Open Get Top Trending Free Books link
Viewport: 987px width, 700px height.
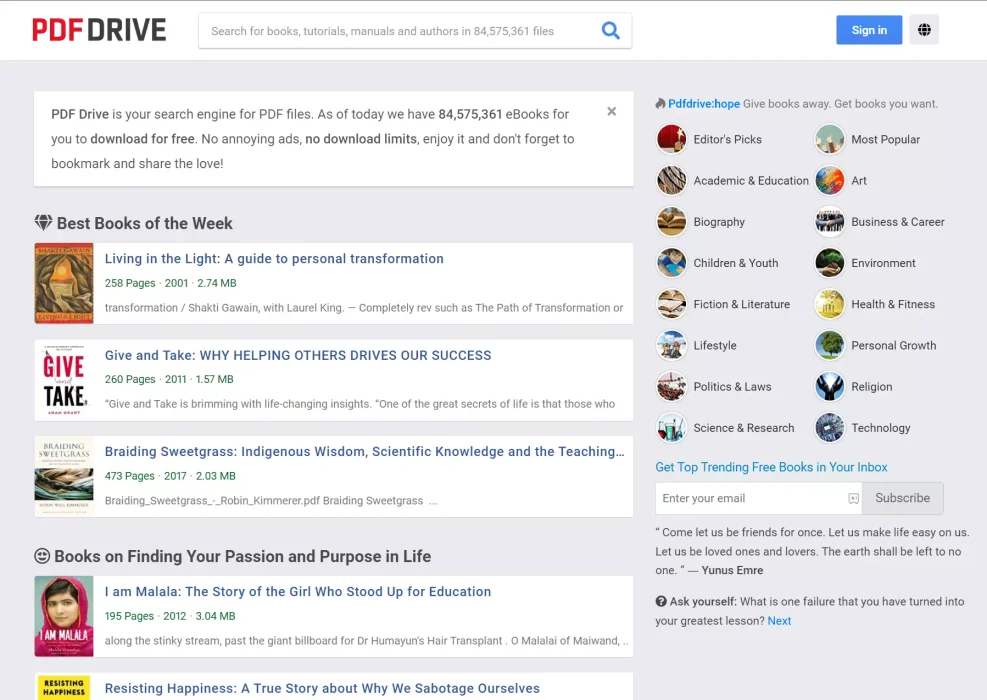[771, 467]
